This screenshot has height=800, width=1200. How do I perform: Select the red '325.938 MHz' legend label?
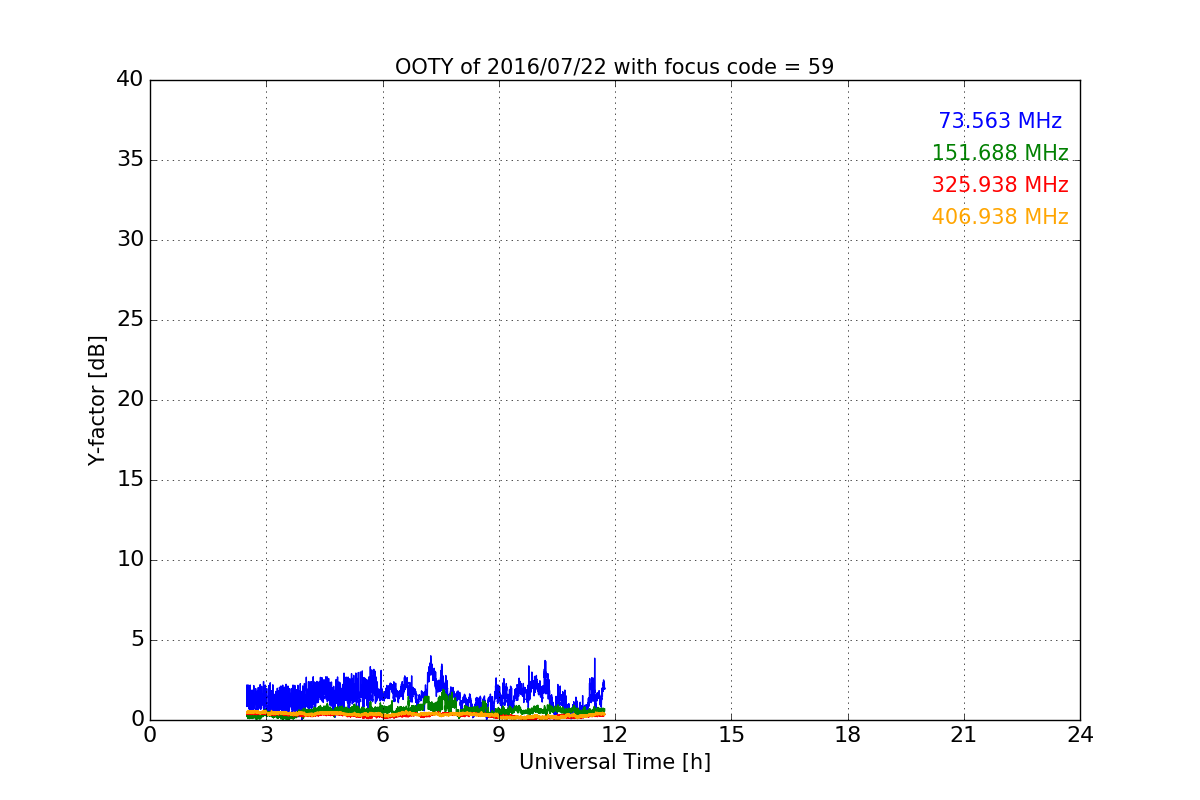coord(1000,185)
